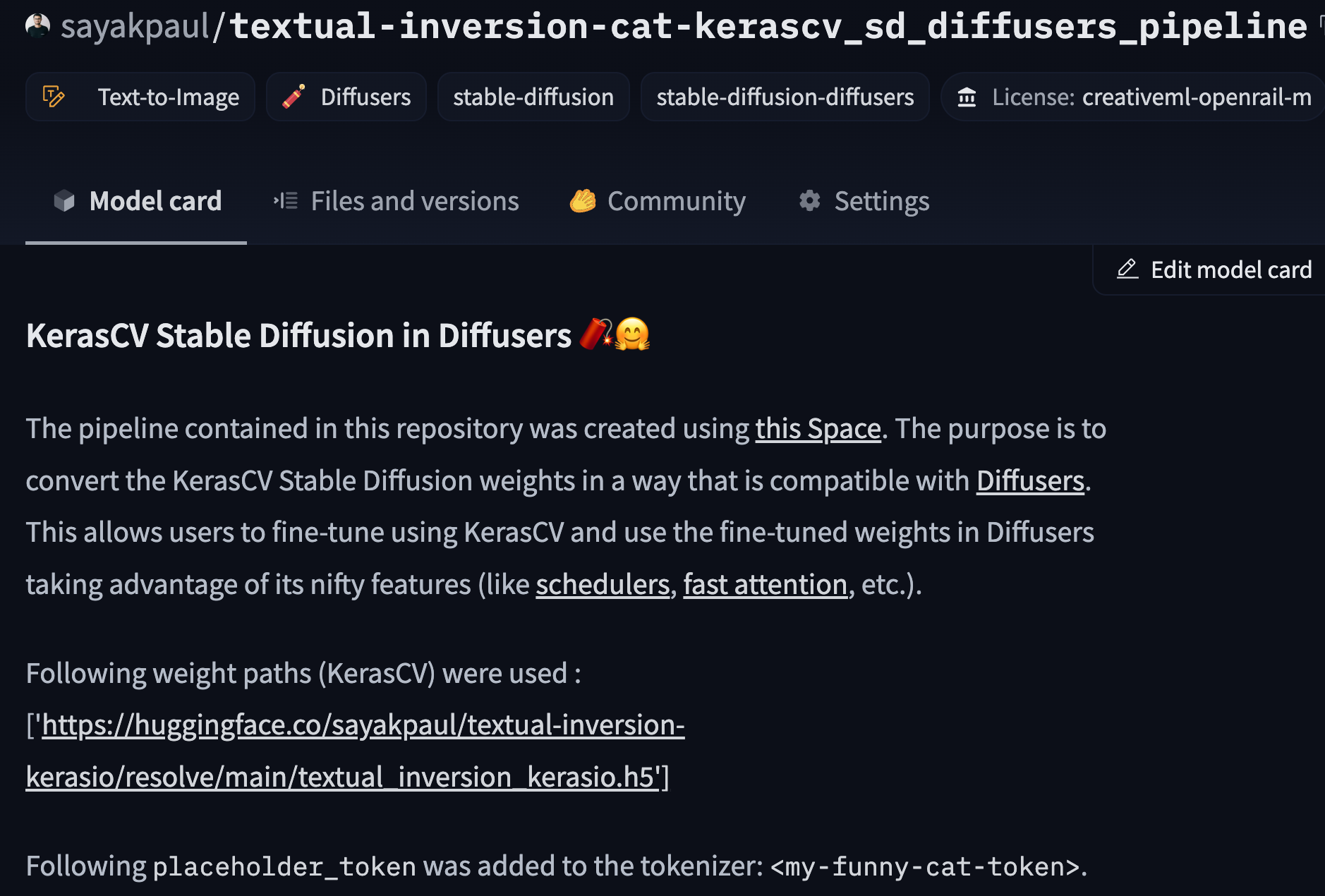1325x896 pixels.
Task: Click the Community hands emoji icon
Action: point(583,201)
